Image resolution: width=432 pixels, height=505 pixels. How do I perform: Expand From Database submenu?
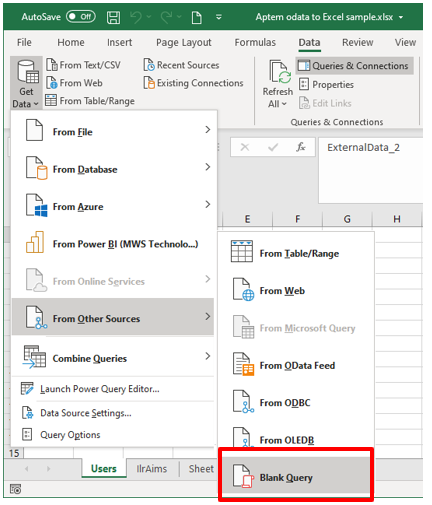point(113,169)
